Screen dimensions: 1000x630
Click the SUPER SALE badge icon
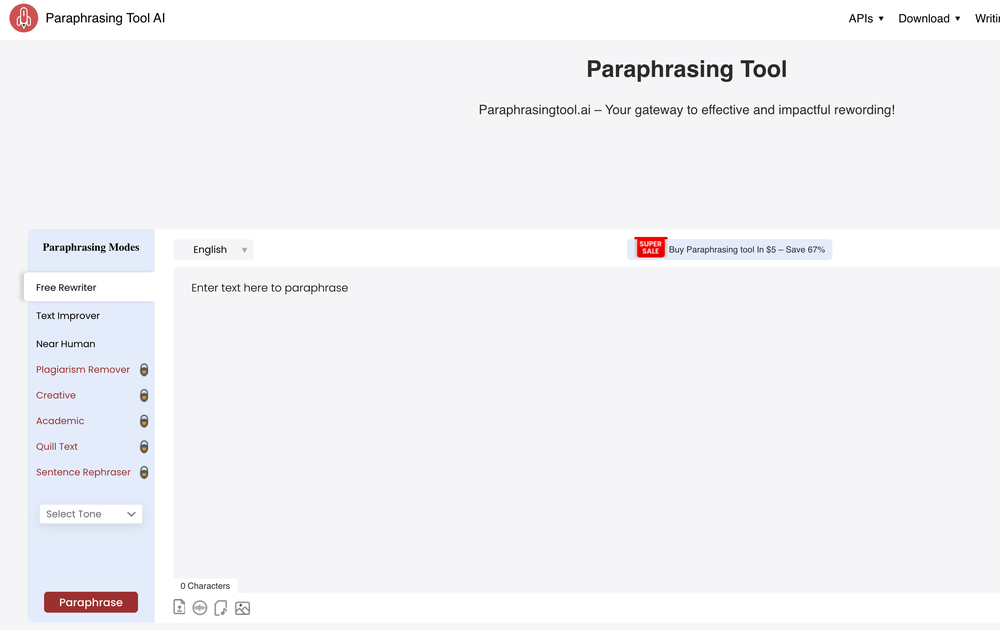pyautogui.click(x=651, y=247)
